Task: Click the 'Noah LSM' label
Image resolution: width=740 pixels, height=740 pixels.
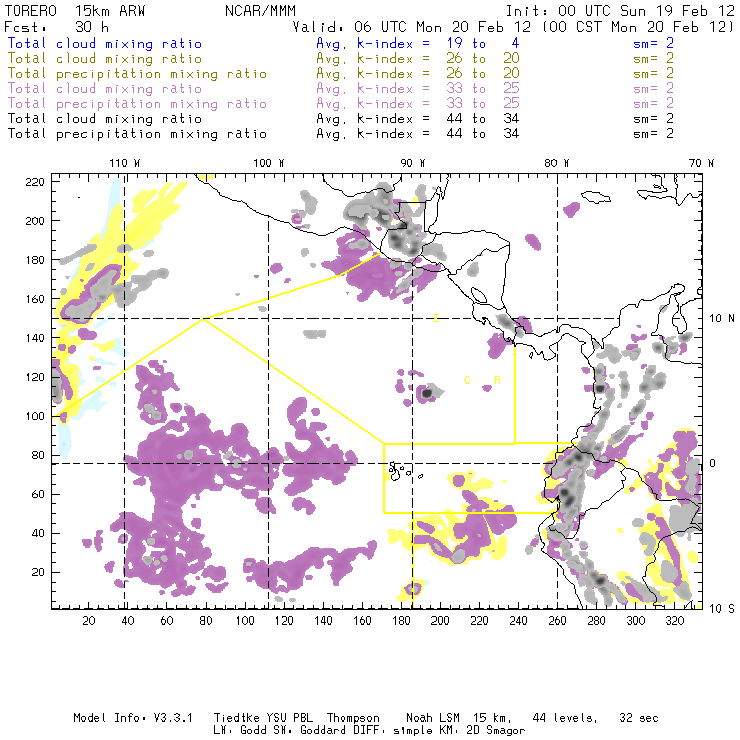Action: 435,718
